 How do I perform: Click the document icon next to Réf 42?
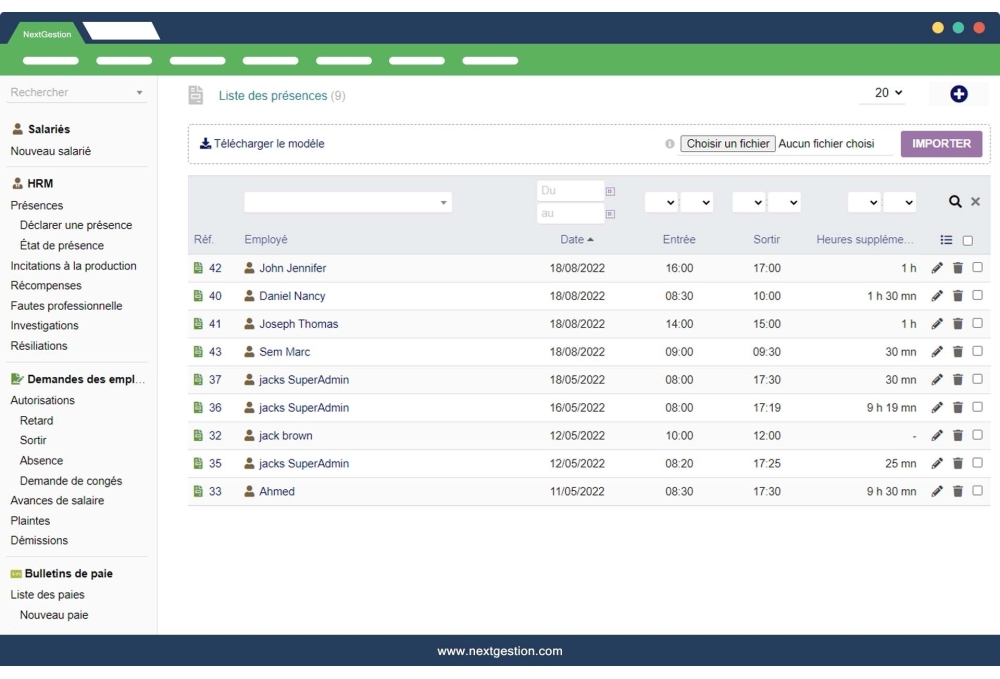coord(198,268)
